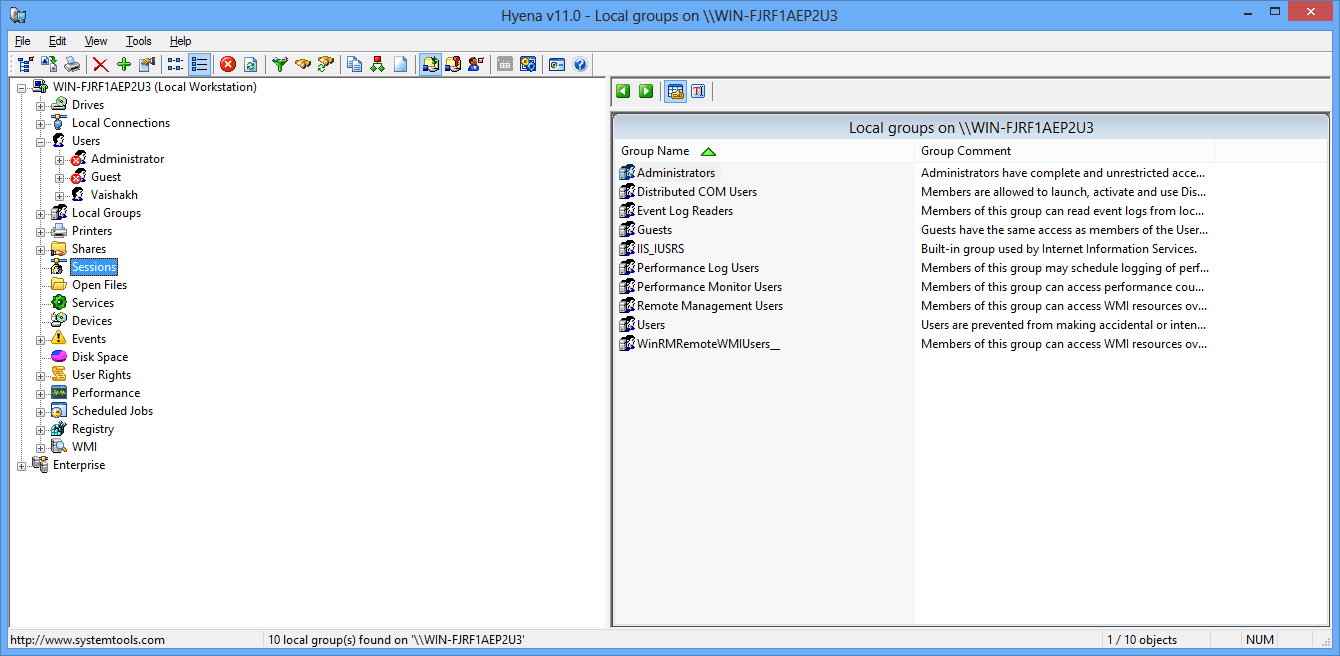Toggle the table display button above the panel
The width and height of the screenshot is (1340, 656).
673,91
